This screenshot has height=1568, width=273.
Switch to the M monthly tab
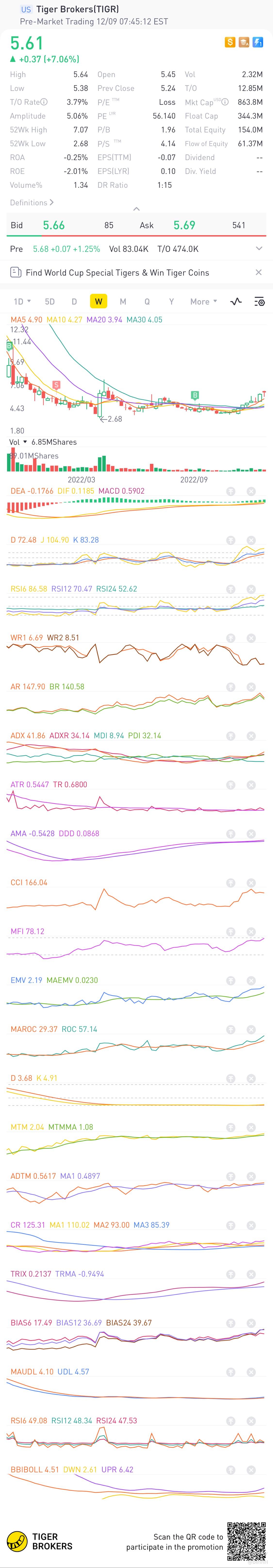123,301
